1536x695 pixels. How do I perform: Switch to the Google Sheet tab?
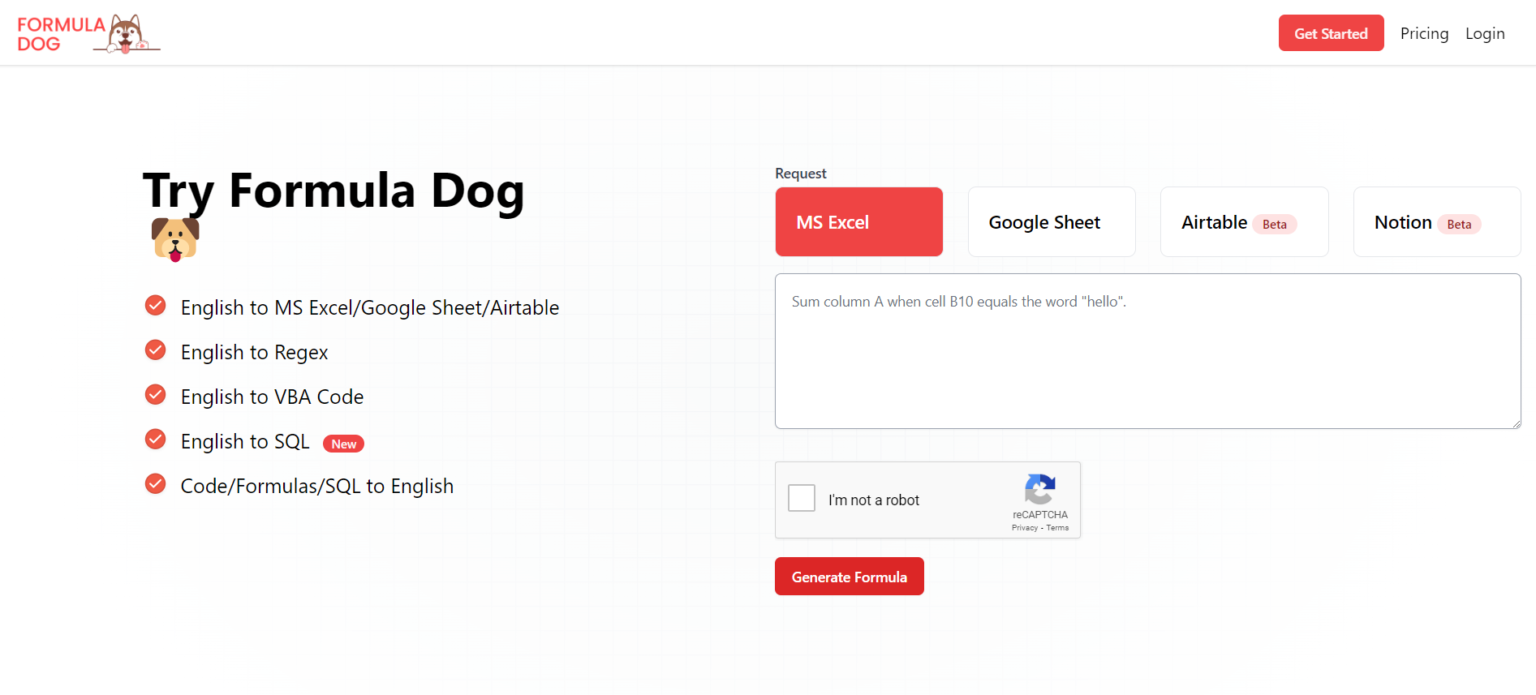pyautogui.click(x=1051, y=222)
